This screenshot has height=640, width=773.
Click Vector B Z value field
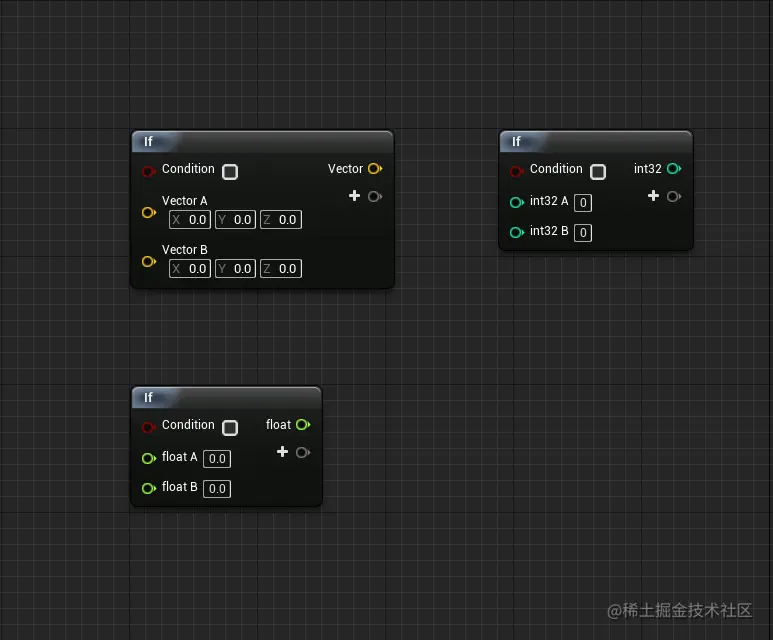[281, 269]
